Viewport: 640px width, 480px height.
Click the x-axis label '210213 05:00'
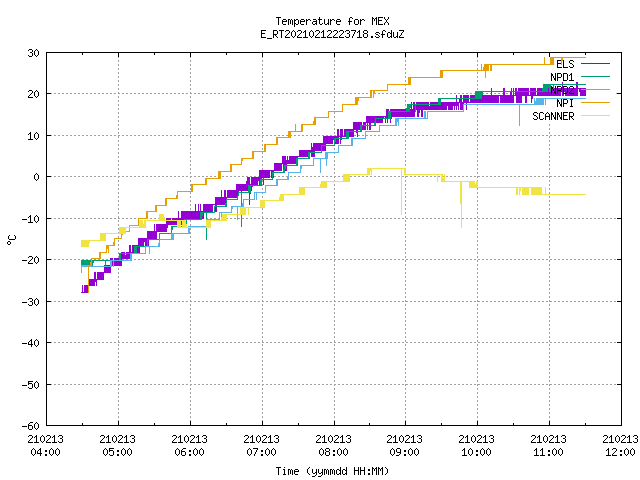[x=118, y=446]
